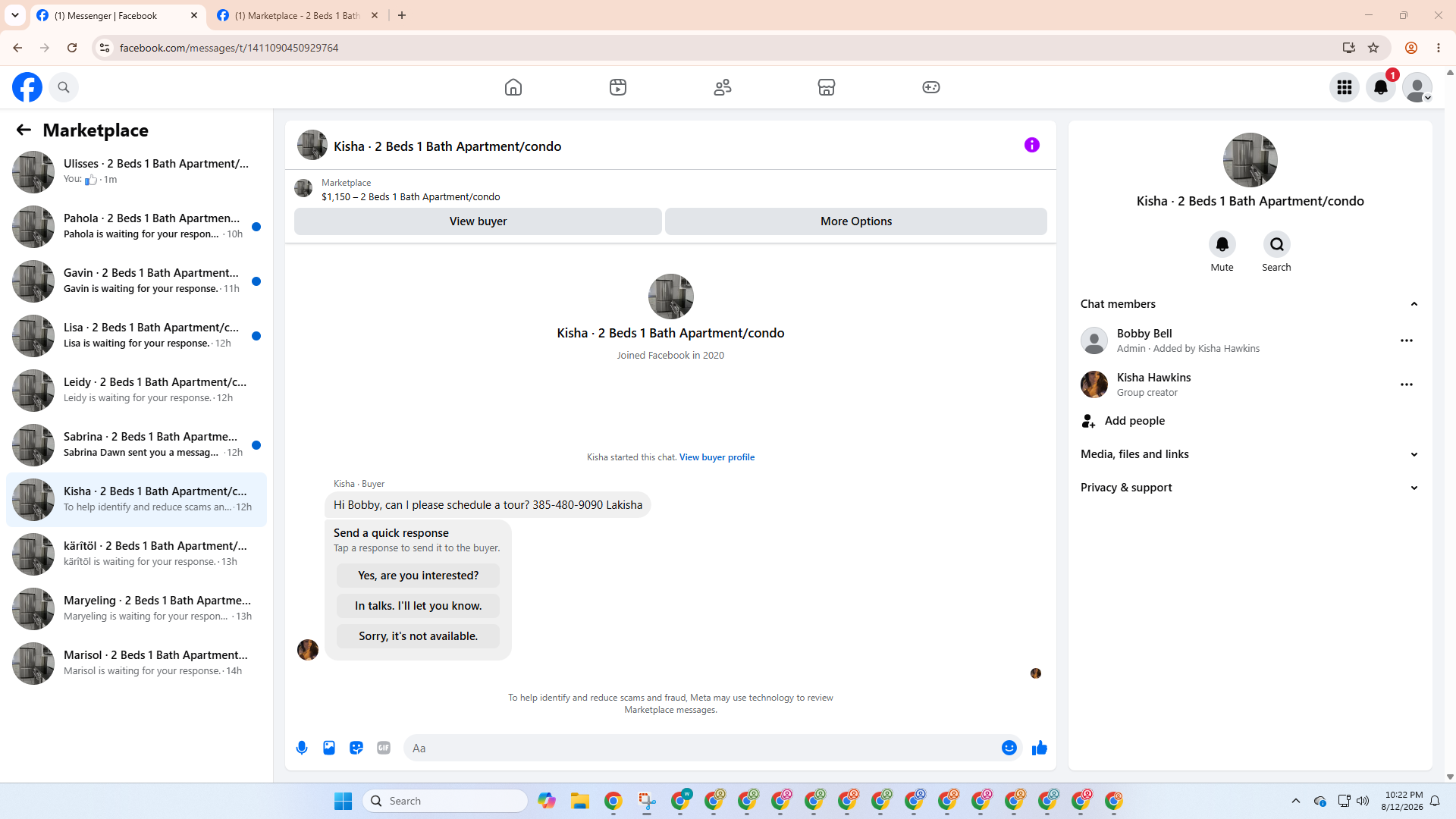Open Facebook Home from the top navigation
Image resolution: width=1456 pixels, height=819 pixels.
[513, 87]
